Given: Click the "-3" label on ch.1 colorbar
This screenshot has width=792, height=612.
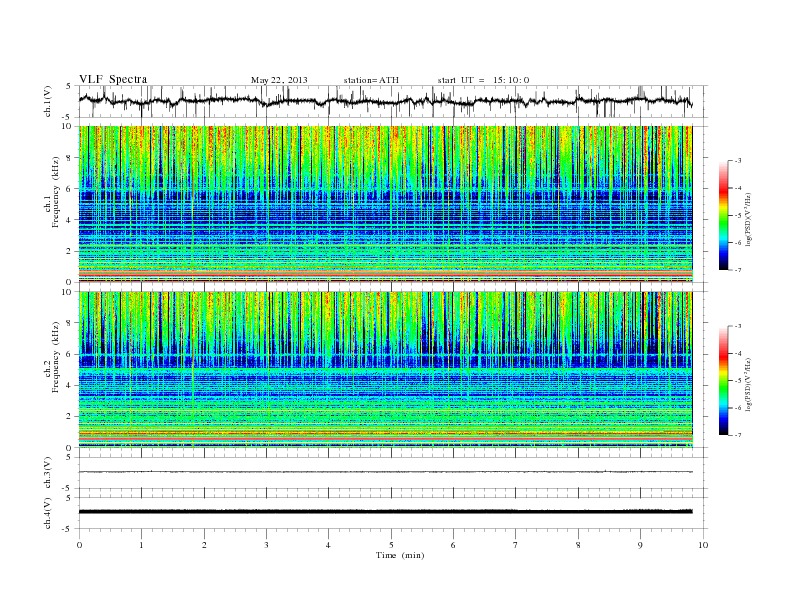Looking at the screenshot, I should [738, 161].
